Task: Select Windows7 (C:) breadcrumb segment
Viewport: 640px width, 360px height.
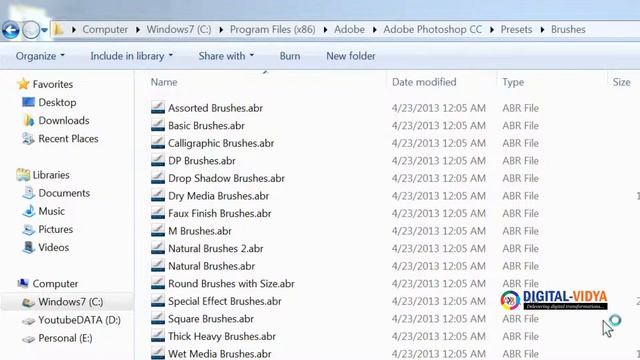Action: point(179,29)
